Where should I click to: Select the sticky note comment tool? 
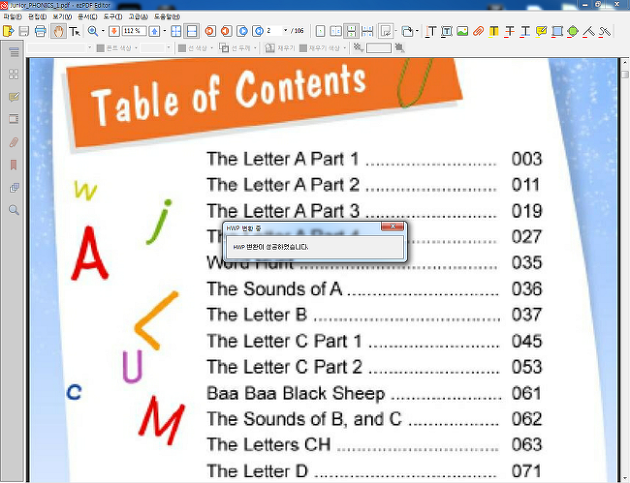(541, 31)
